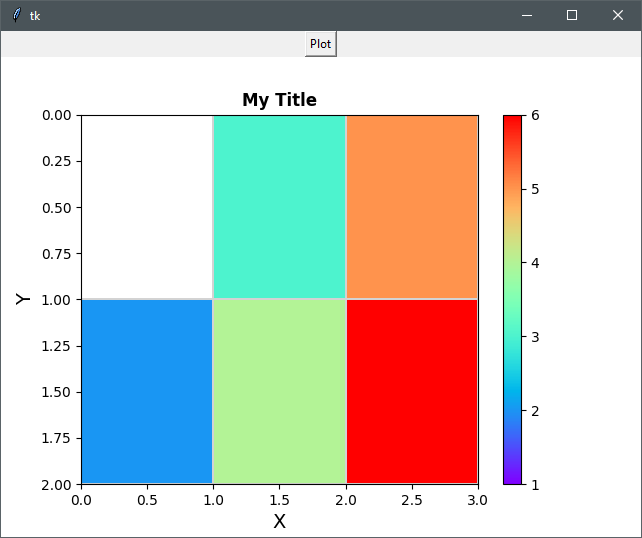Click y-axis tick label 2.00
Viewport: 642px width, 538px height.
57,485
